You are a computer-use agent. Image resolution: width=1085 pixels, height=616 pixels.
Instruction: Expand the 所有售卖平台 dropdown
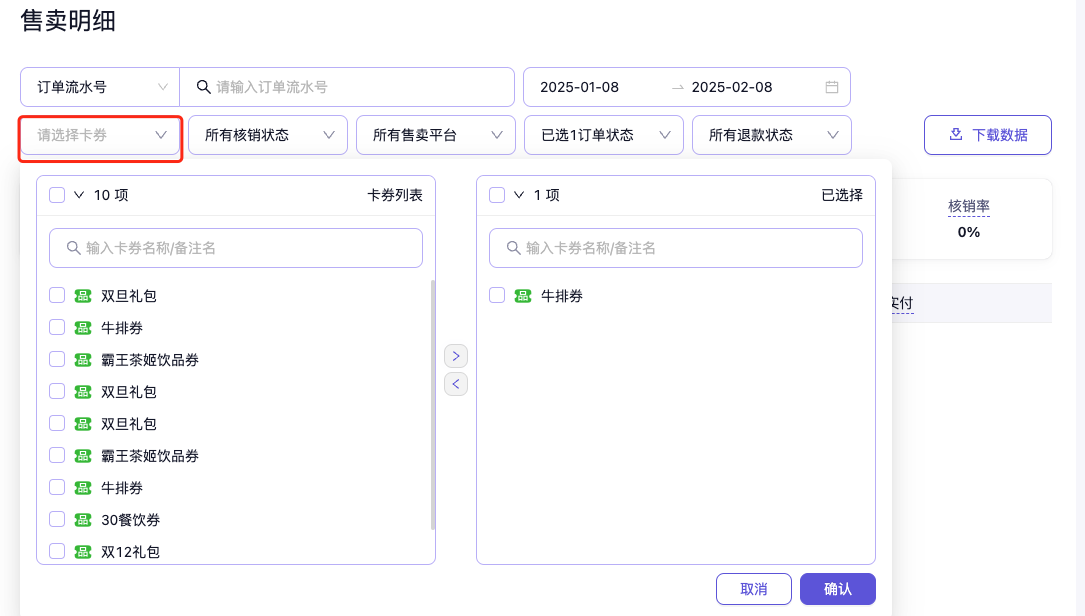tap(435, 135)
